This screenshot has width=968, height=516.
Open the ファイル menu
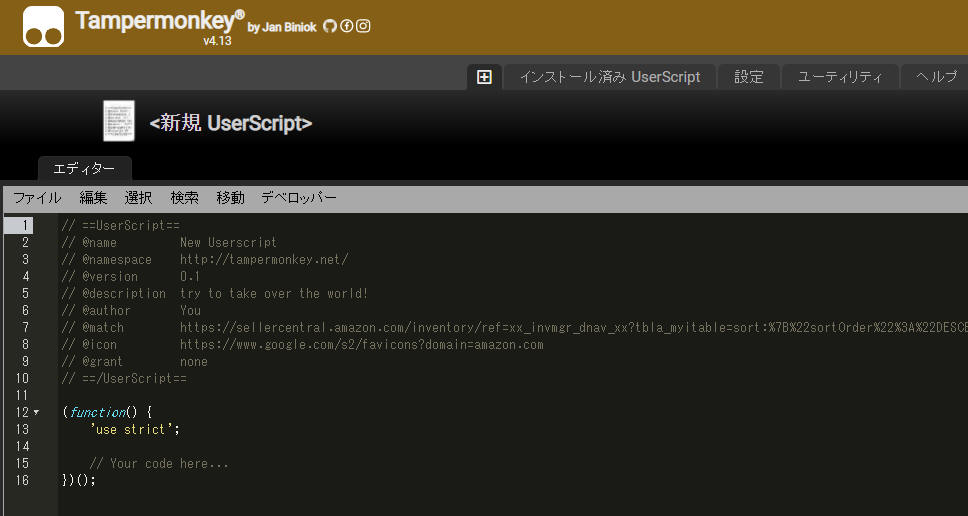tap(37, 198)
